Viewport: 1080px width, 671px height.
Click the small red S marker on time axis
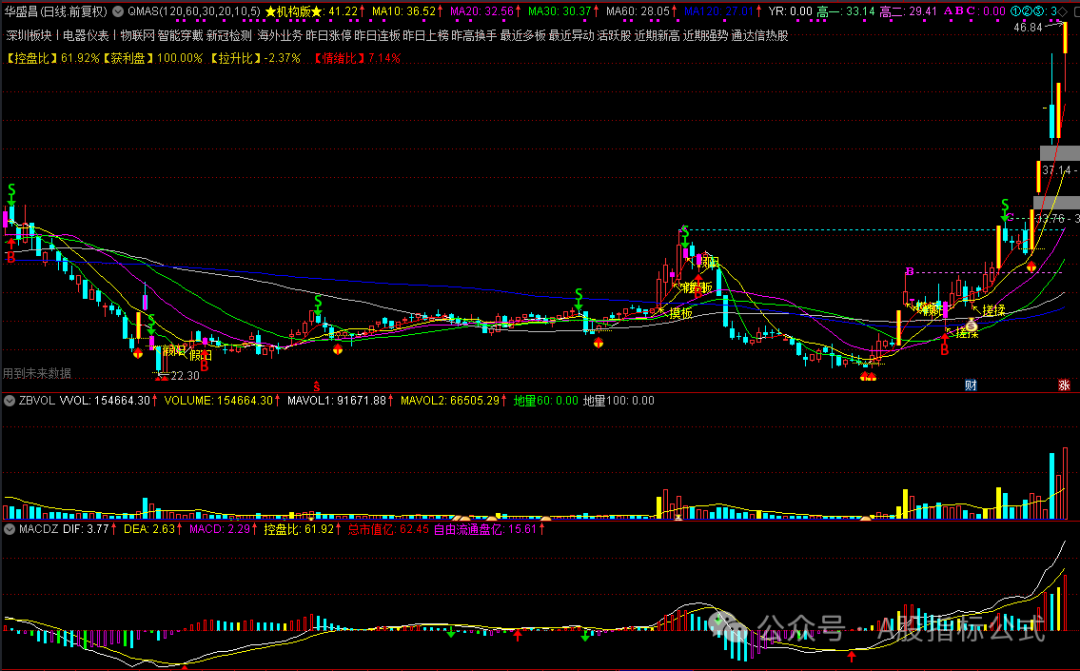(x=317, y=386)
